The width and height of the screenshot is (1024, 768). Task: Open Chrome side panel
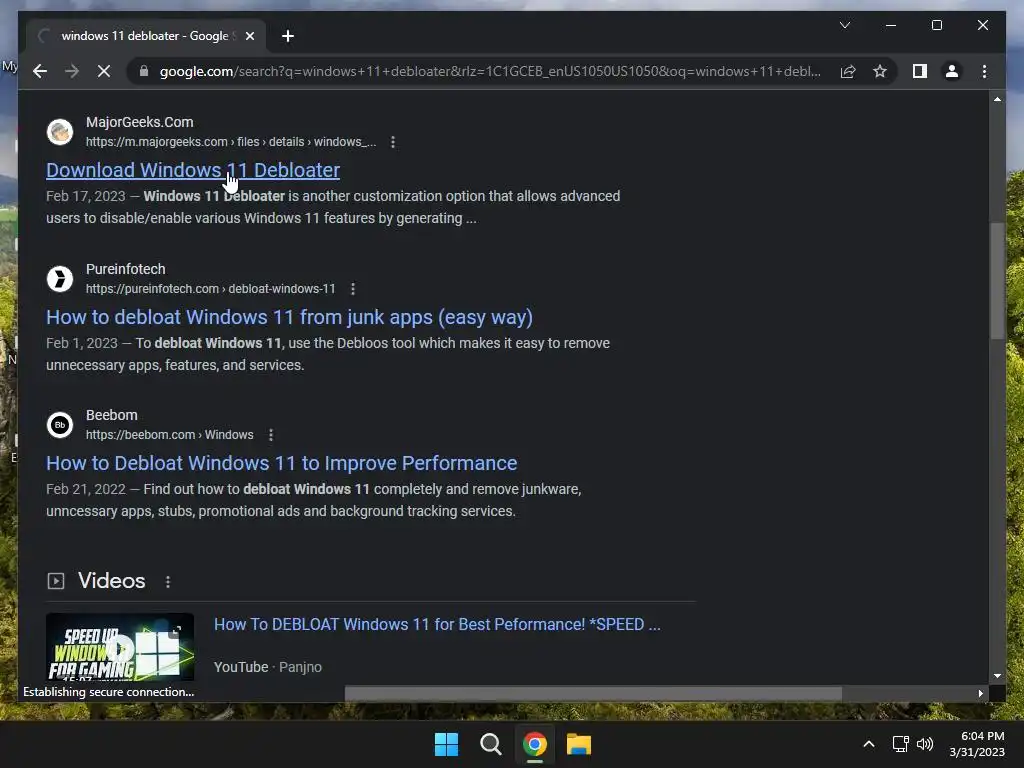(920, 71)
